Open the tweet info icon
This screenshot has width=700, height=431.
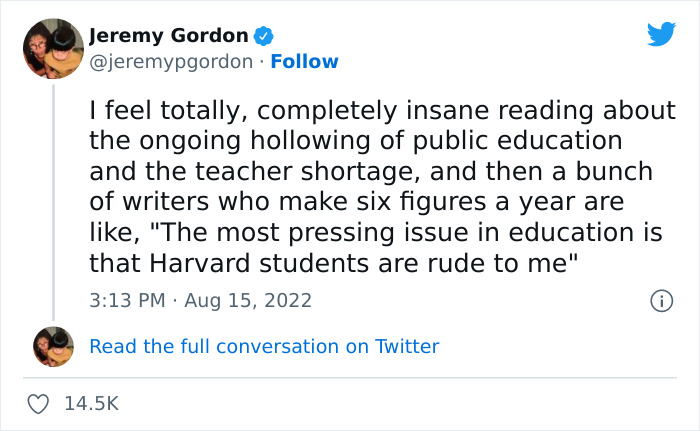coord(660,300)
